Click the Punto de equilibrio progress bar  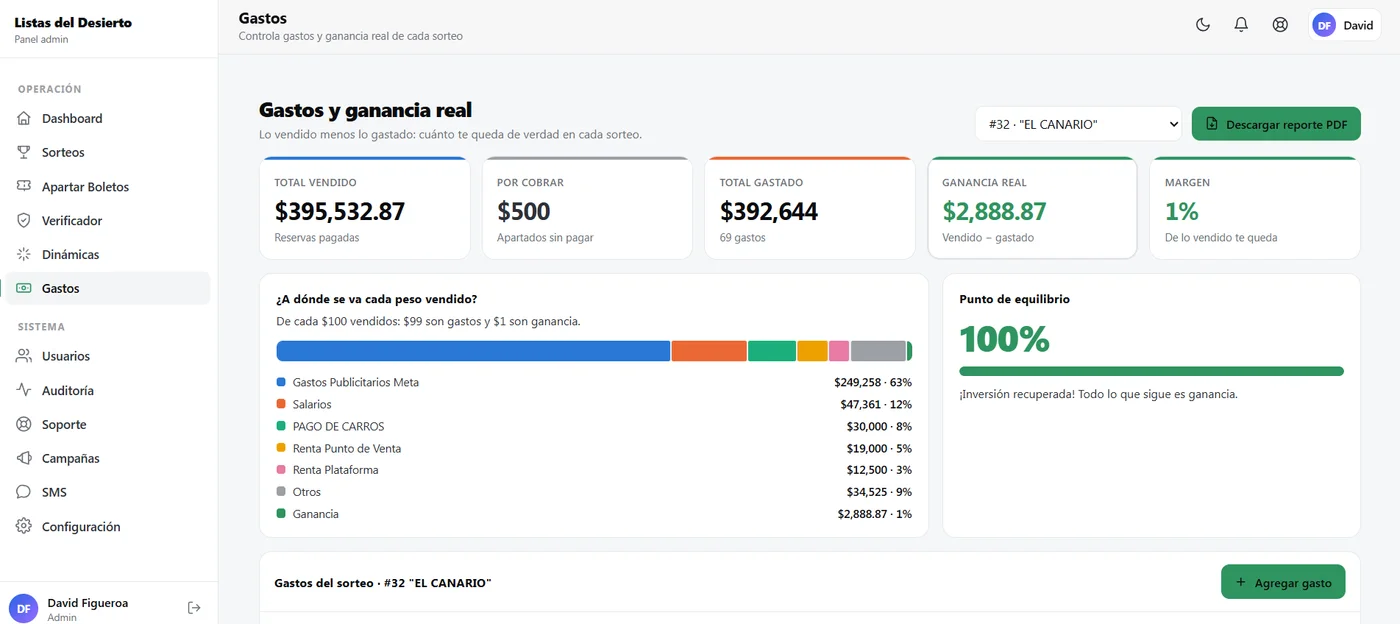point(1151,371)
